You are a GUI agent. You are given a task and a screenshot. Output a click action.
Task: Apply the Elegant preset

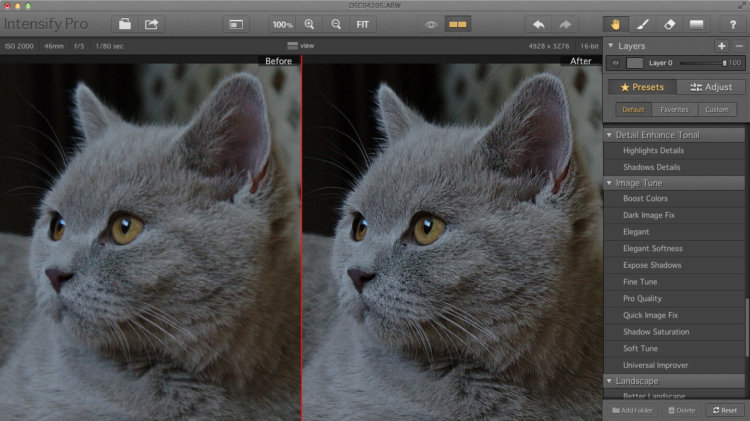[674, 232]
